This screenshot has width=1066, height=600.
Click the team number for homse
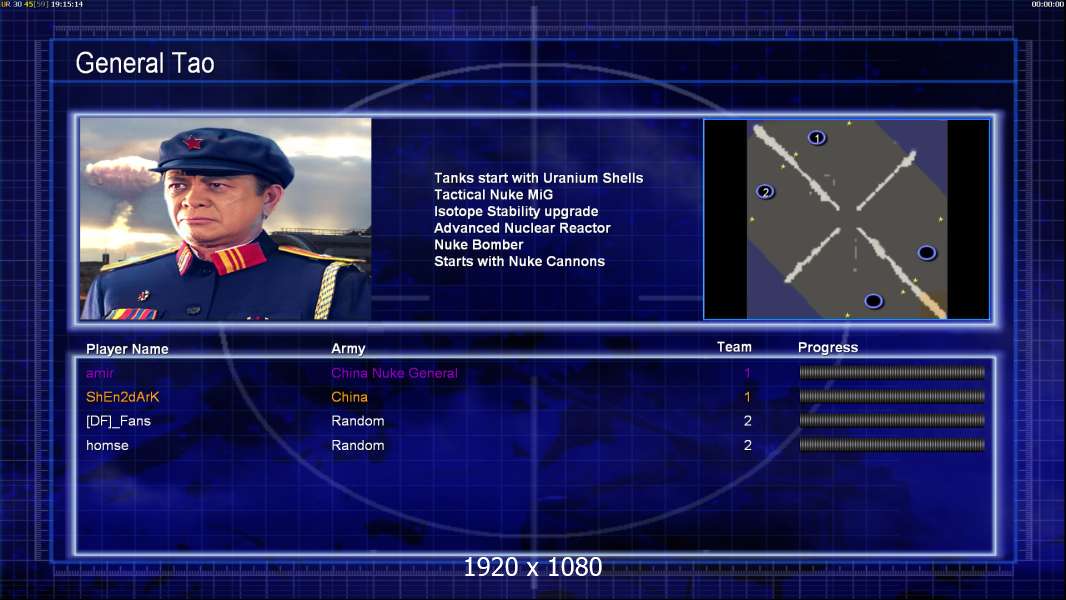[x=747, y=446]
